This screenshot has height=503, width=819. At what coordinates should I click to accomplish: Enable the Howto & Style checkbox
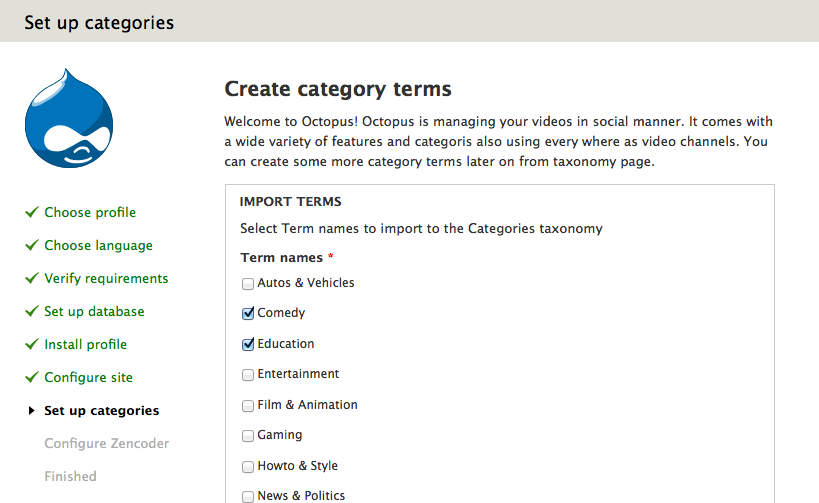tap(248, 466)
